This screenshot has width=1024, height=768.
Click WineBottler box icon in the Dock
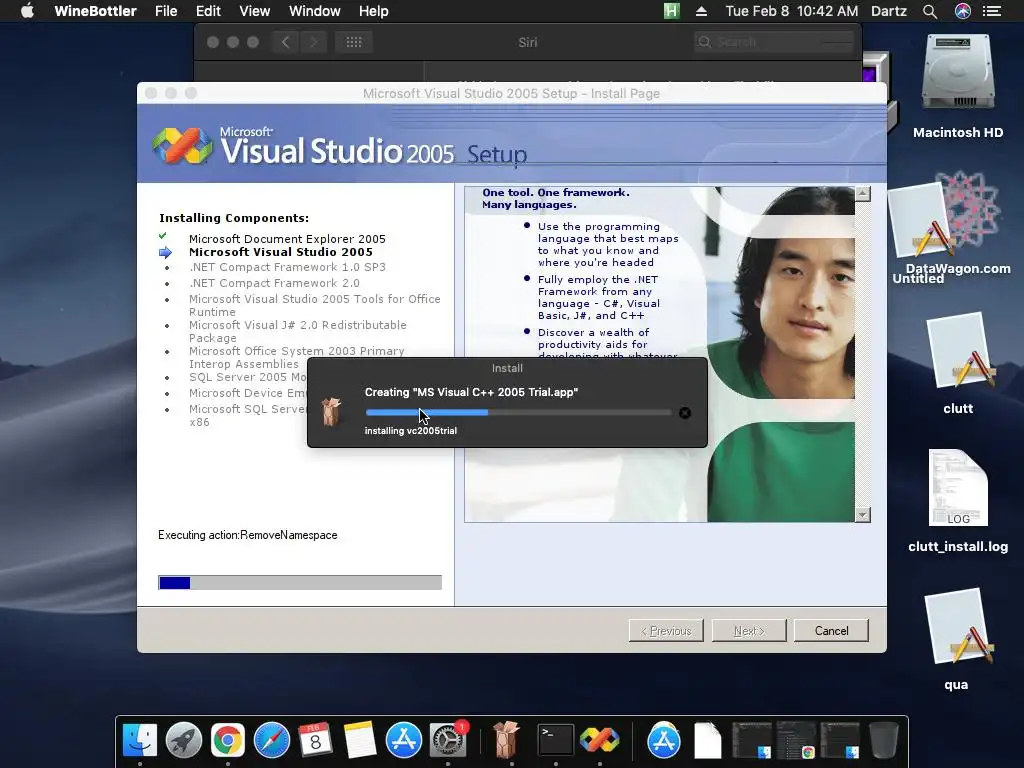[x=506, y=740]
